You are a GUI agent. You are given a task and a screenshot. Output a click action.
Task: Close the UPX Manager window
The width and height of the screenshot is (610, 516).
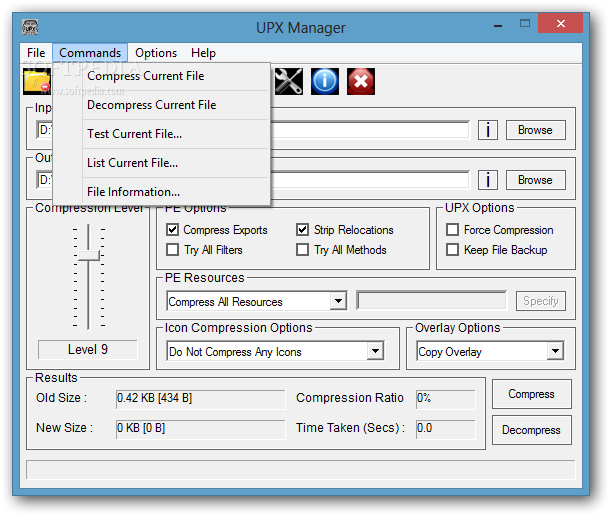coord(561,24)
